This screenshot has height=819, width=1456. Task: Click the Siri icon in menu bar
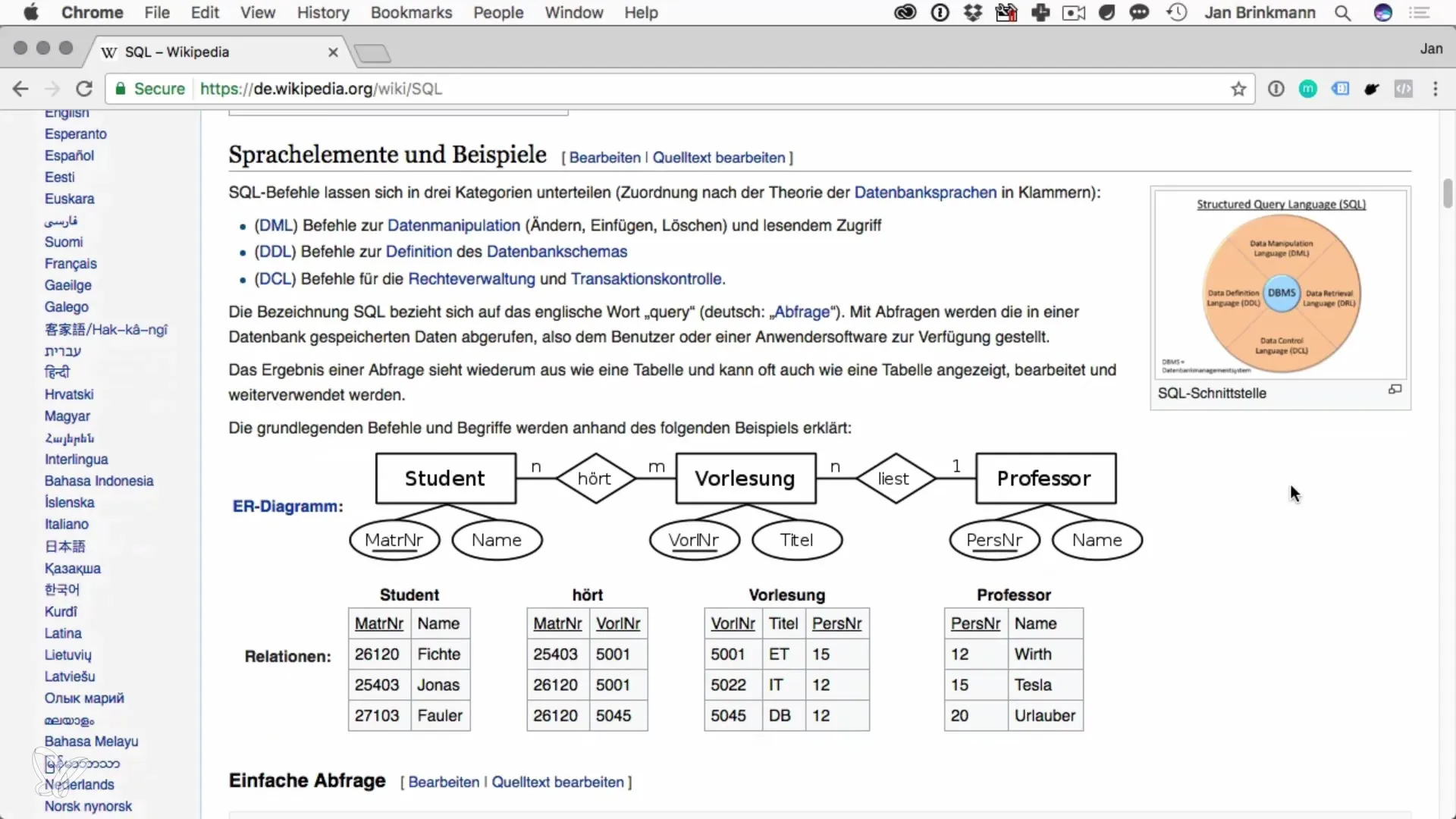(1383, 13)
